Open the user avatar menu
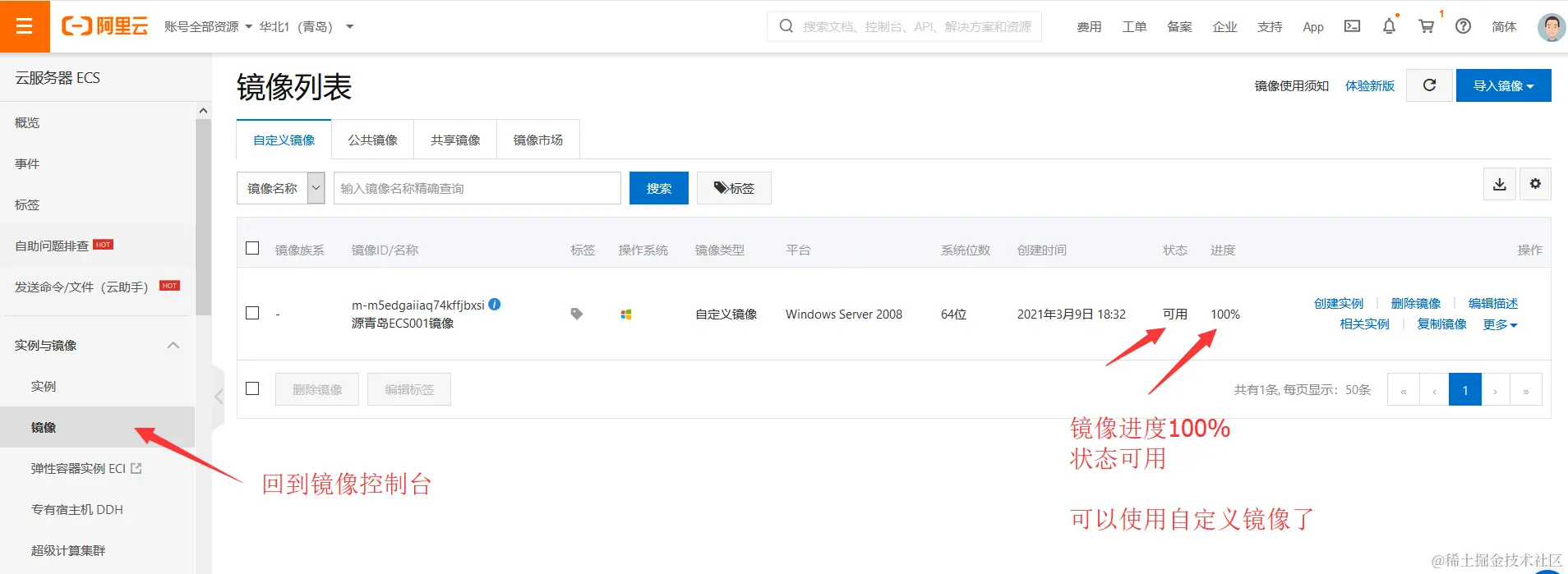Viewport: 1568px width, 574px height. click(1551, 26)
